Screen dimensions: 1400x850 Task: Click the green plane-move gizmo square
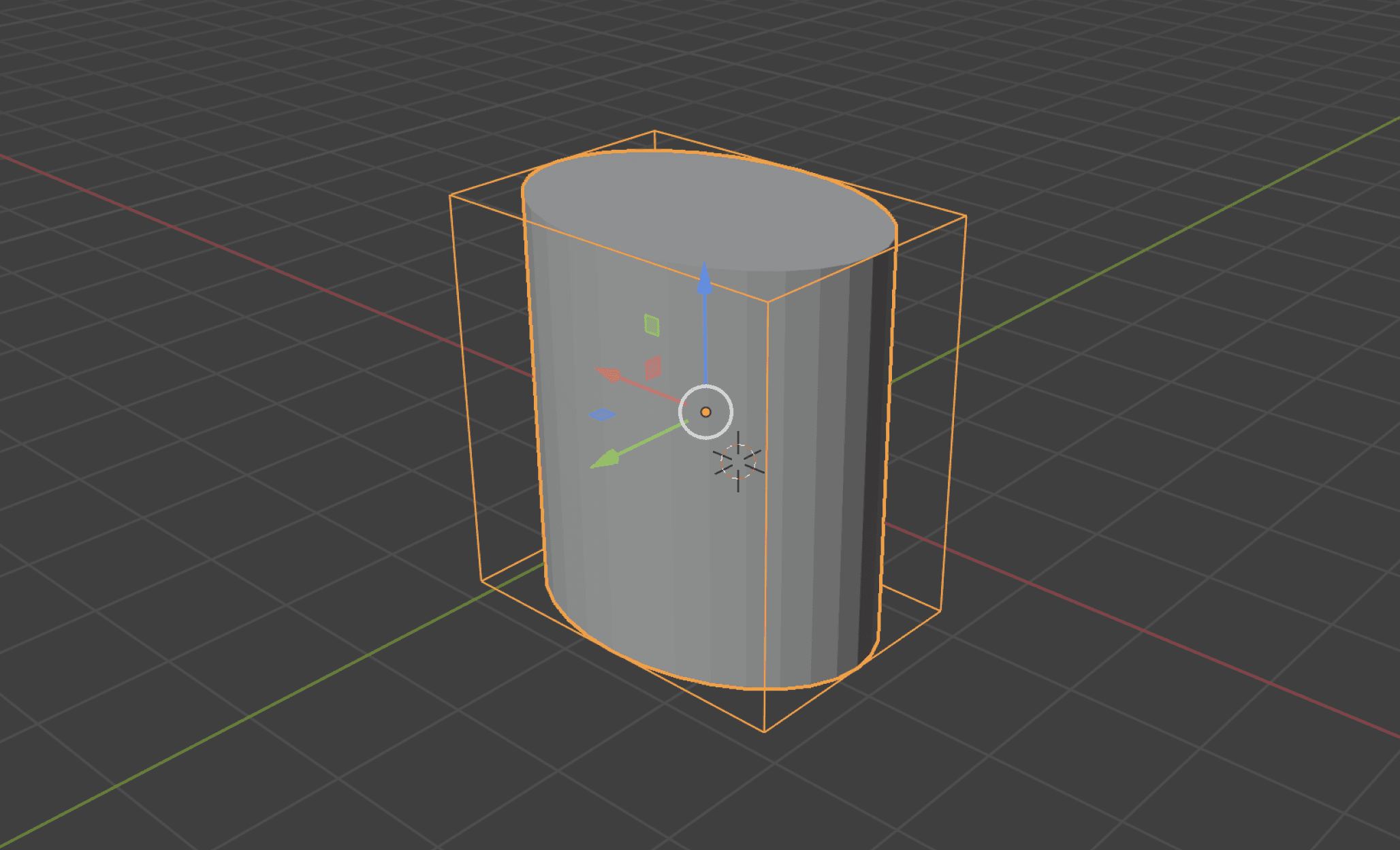[x=652, y=325]
